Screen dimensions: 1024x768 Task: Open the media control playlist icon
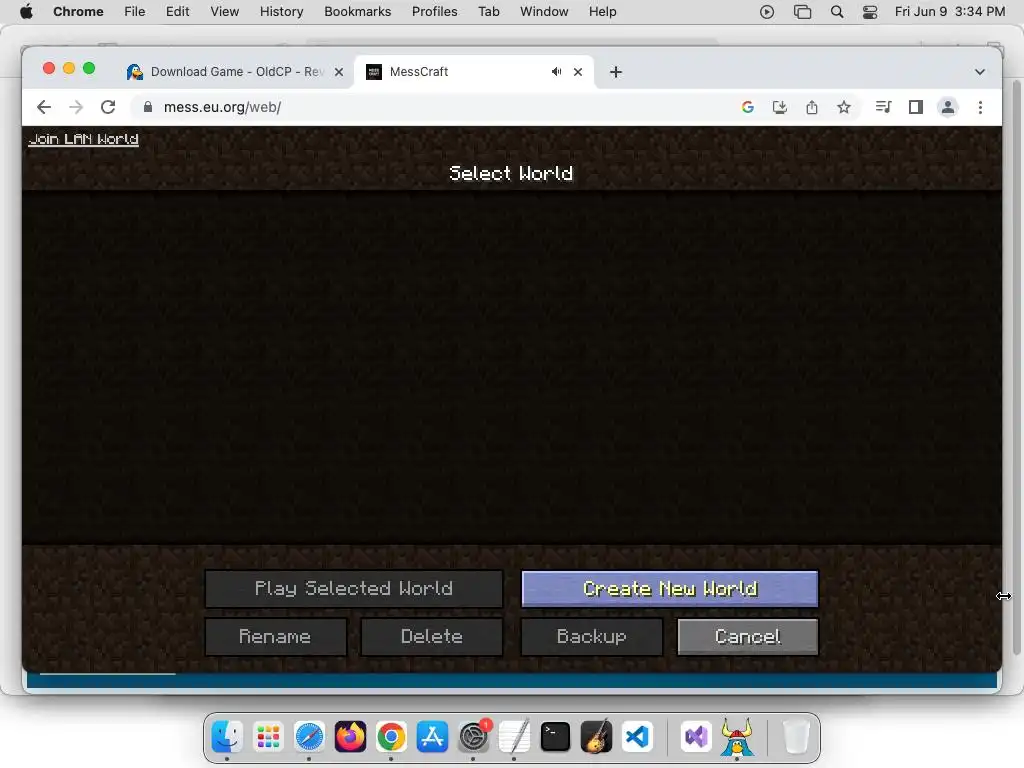tap(883, 107)
